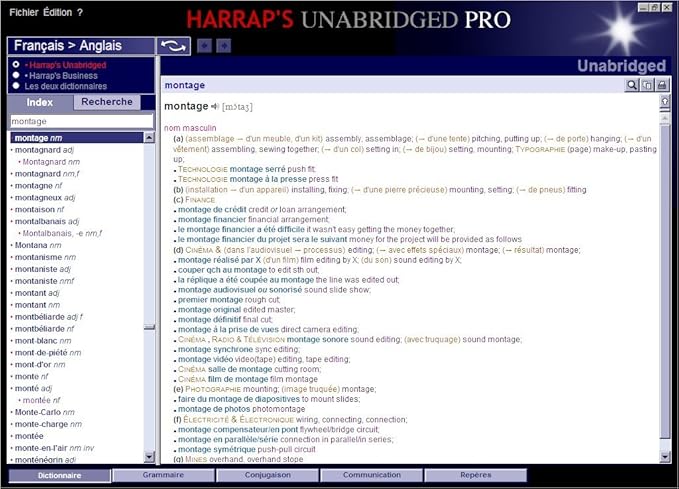
Task: Click the phrase 'montage de crédit' in entry
Action: pos(212,209)
